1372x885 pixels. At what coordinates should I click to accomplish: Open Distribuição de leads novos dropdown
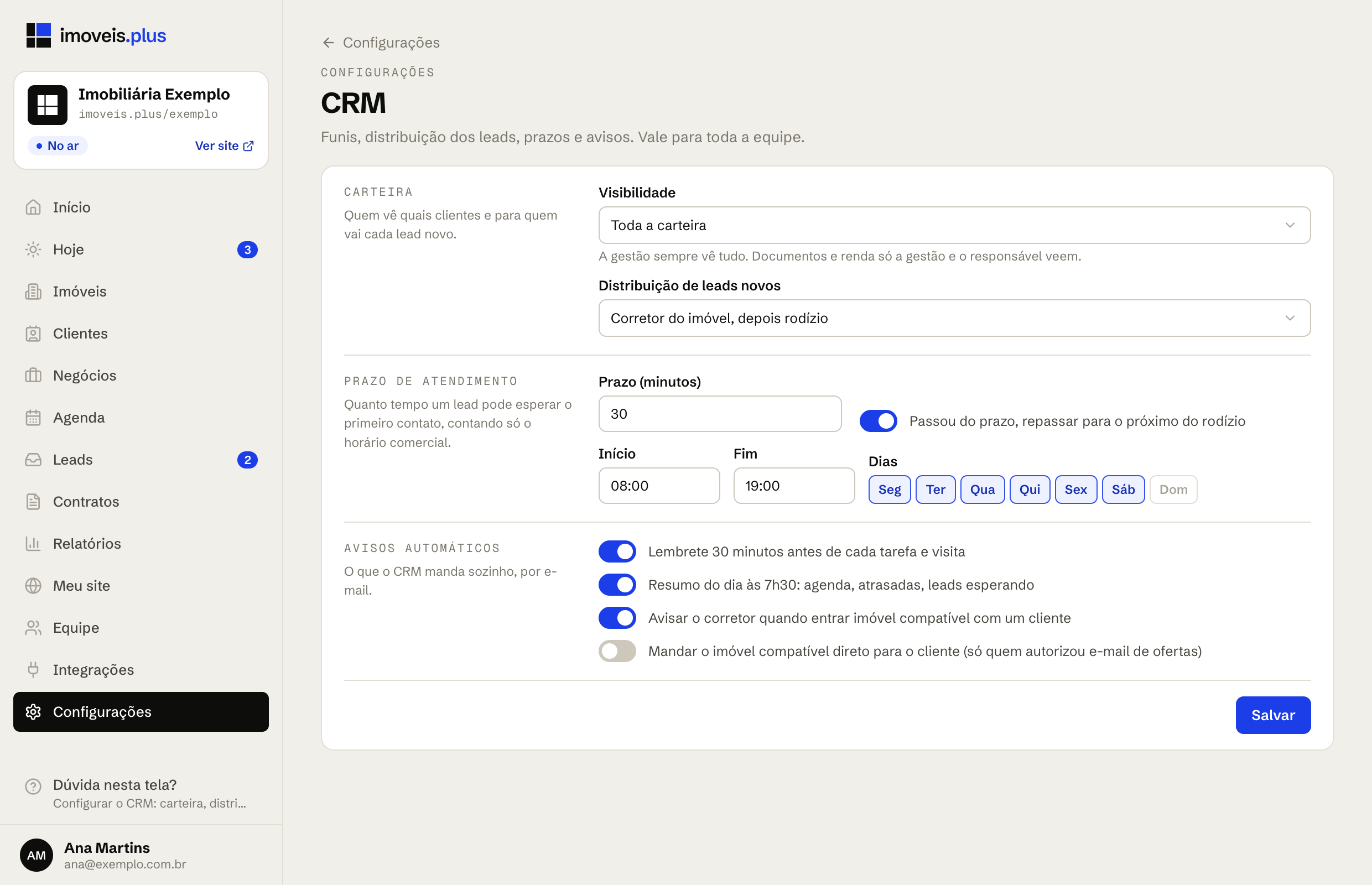coord(954,319)
